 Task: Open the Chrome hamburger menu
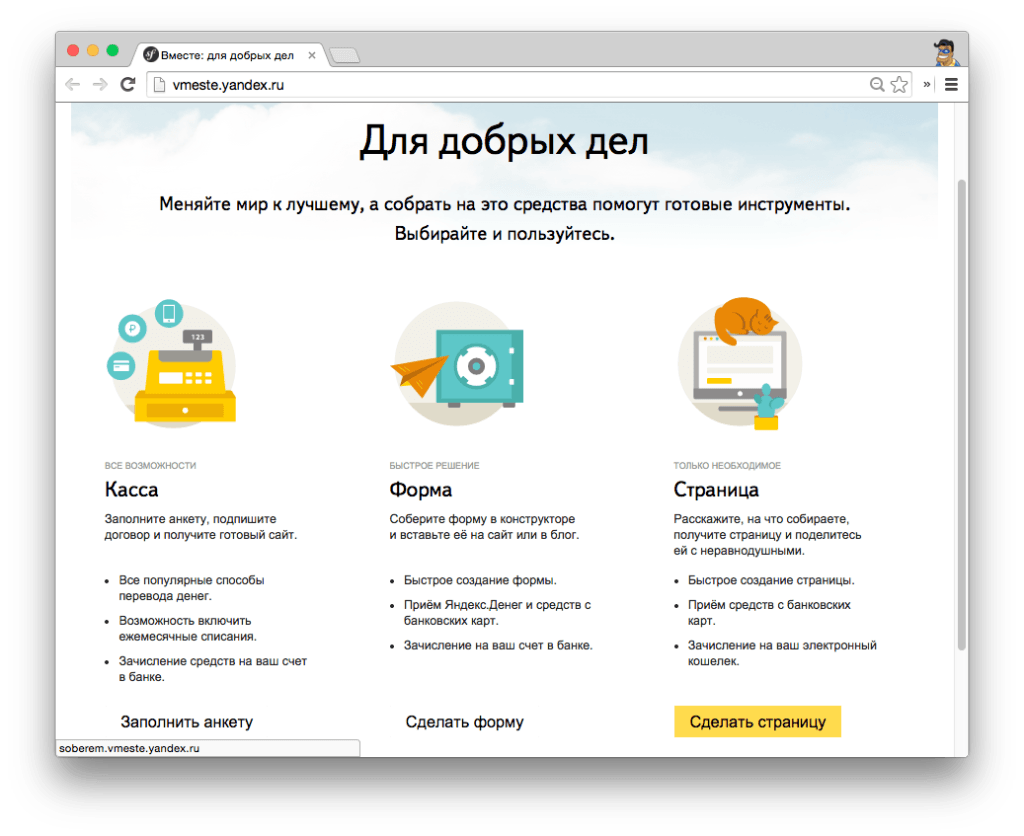[951, 85]
